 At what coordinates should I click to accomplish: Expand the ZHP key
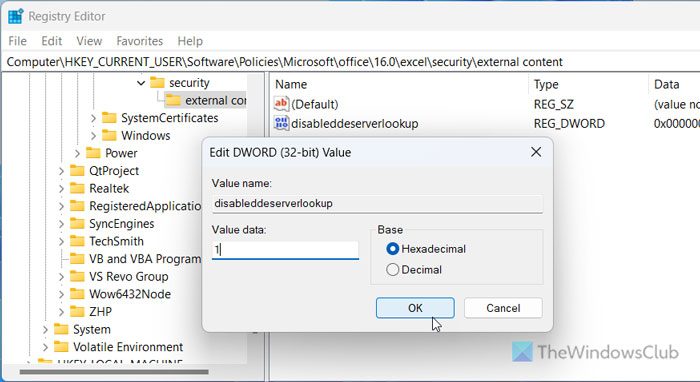61,312
